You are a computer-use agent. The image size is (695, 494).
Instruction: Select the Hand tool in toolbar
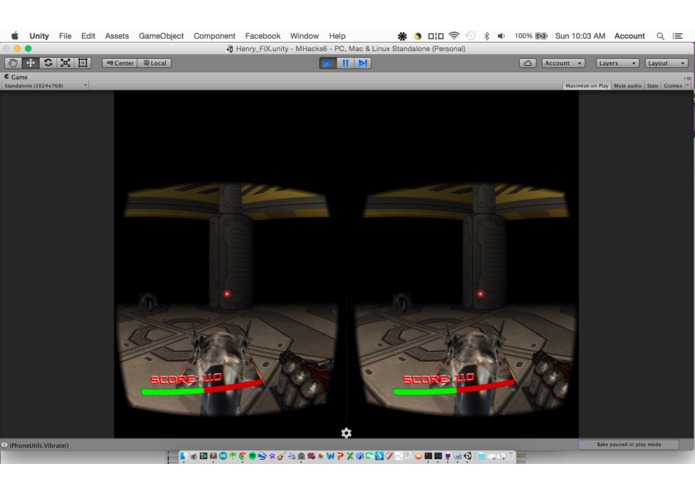[13, 63]
